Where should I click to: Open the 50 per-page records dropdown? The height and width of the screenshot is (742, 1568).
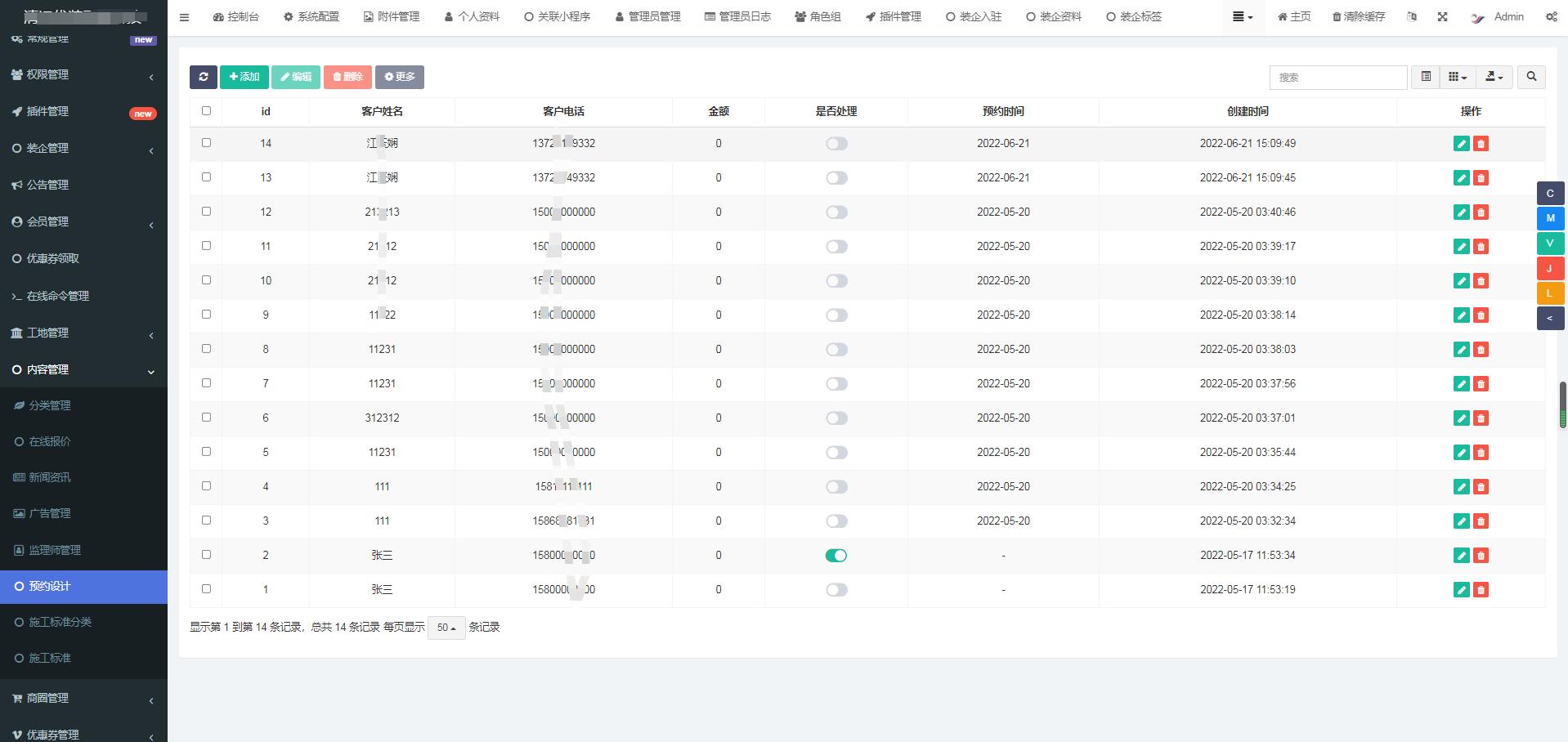click(446, 628)
